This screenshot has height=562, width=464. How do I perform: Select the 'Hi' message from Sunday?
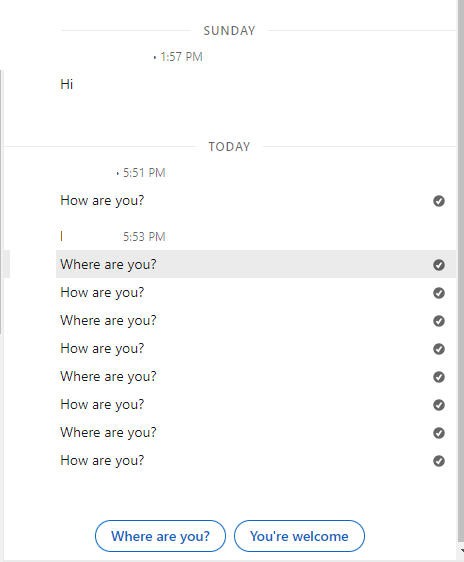(67, 85)
